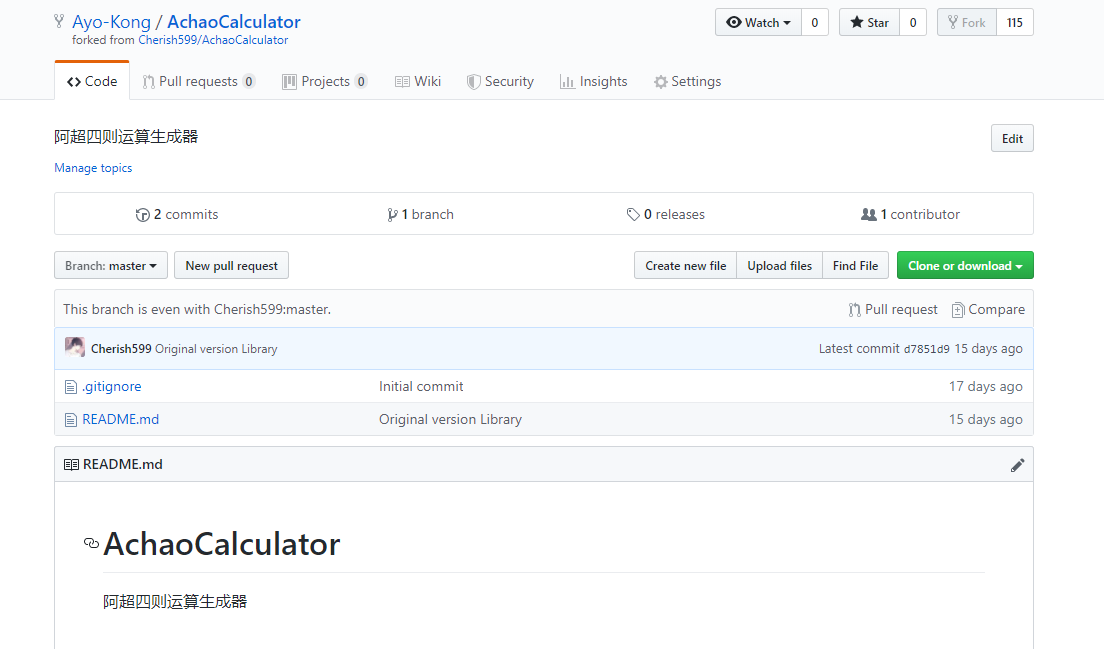Open the README.md file link
Screen dimensions: 1104x649
click(x=120, y=420)
